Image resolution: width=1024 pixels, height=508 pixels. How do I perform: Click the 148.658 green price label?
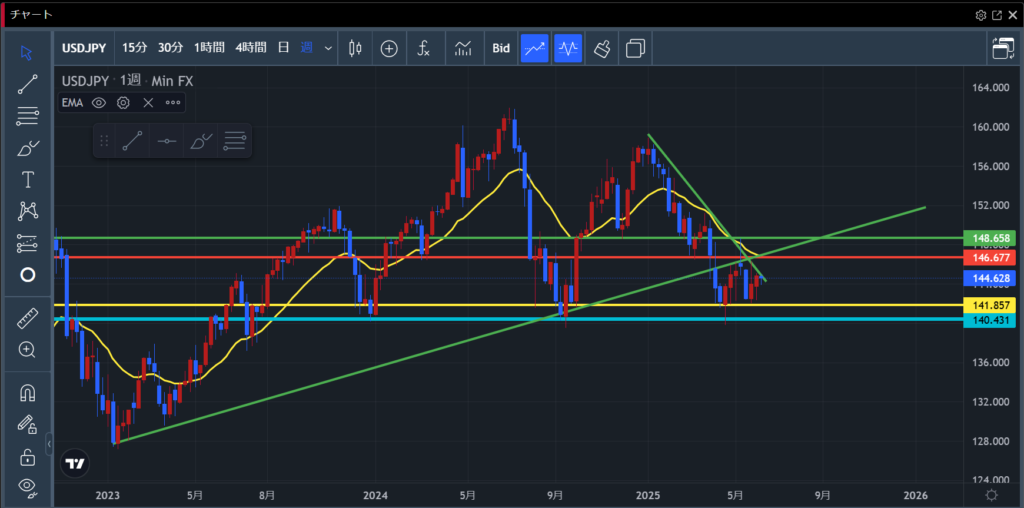click(x=991, y=238)
